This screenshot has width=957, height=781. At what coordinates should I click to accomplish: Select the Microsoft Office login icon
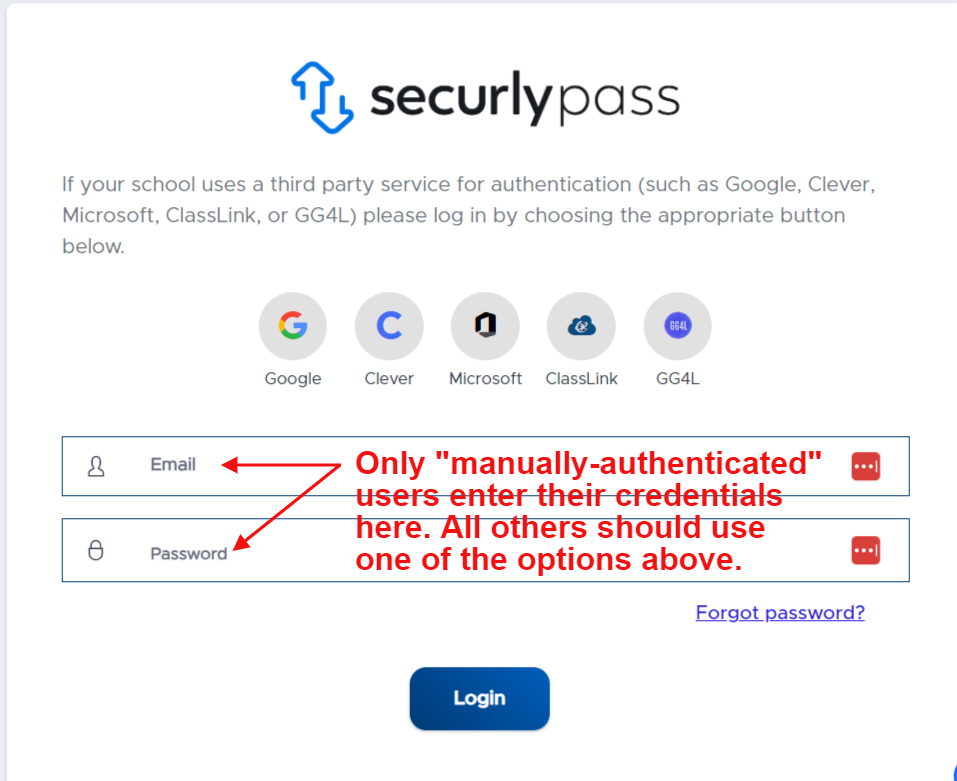tap(485, 326)
